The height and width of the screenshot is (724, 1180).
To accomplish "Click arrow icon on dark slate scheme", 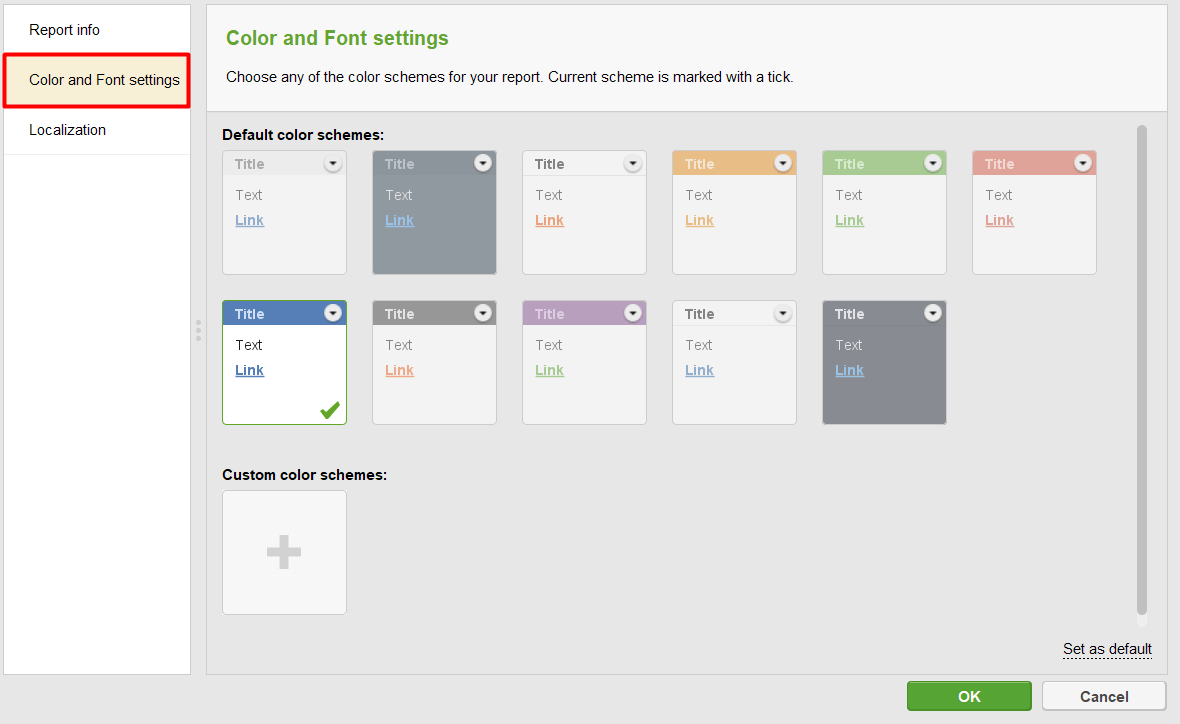I will pos(933,313).
